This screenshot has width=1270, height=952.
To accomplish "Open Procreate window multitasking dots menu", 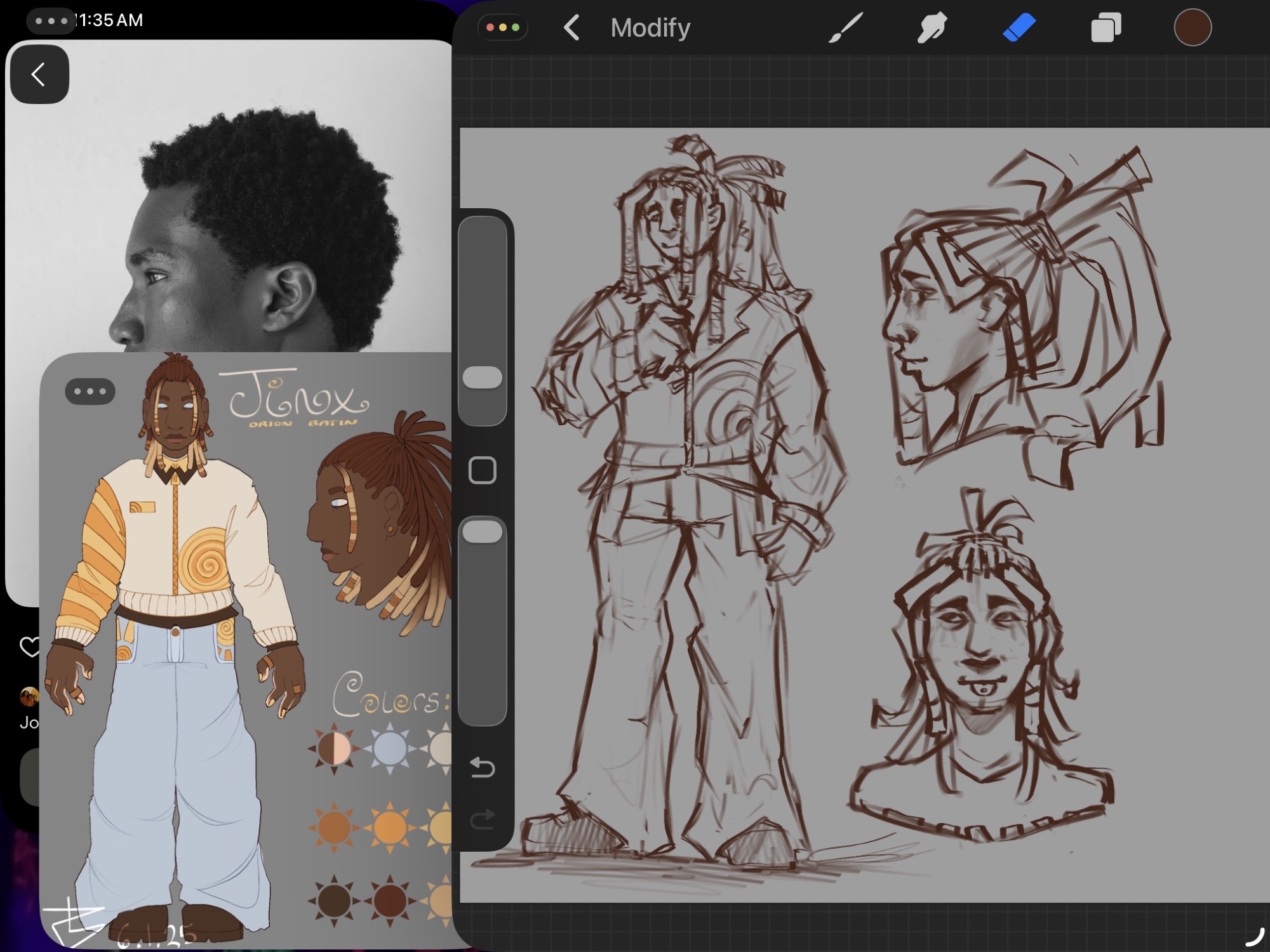I will tap(502, 28).
